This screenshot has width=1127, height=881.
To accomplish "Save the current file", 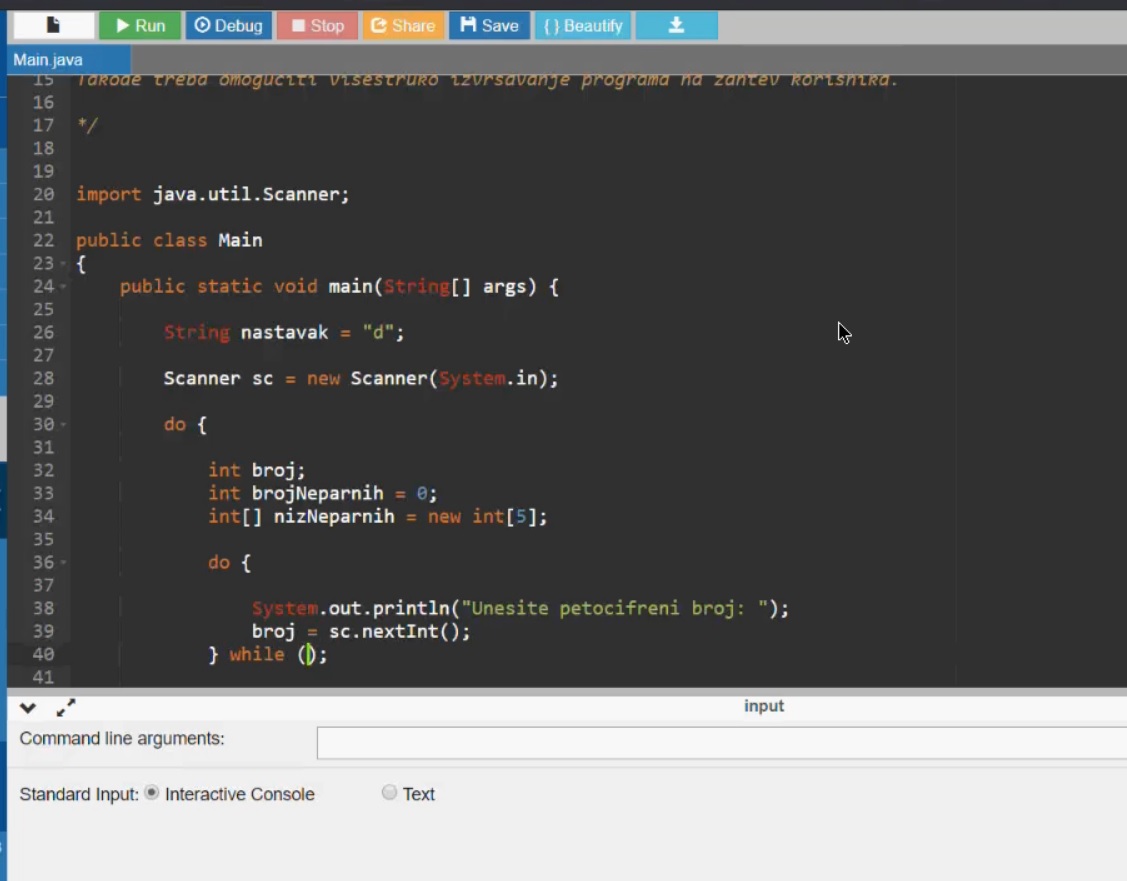I will click(489, 26).
